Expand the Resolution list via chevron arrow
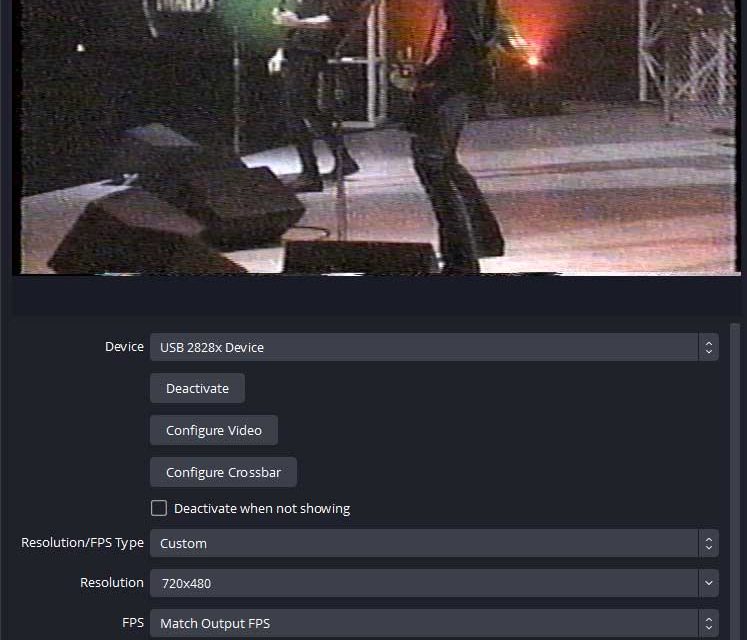The width and height of the screenshot is (747, 640). pos(709,583)
